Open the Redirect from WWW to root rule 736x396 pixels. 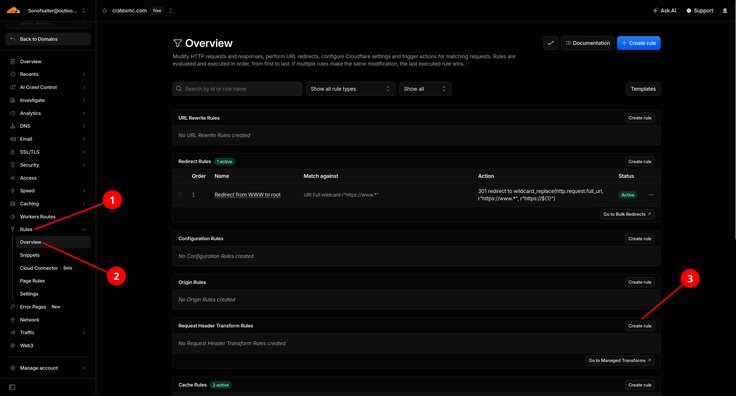tap(247, 195)
